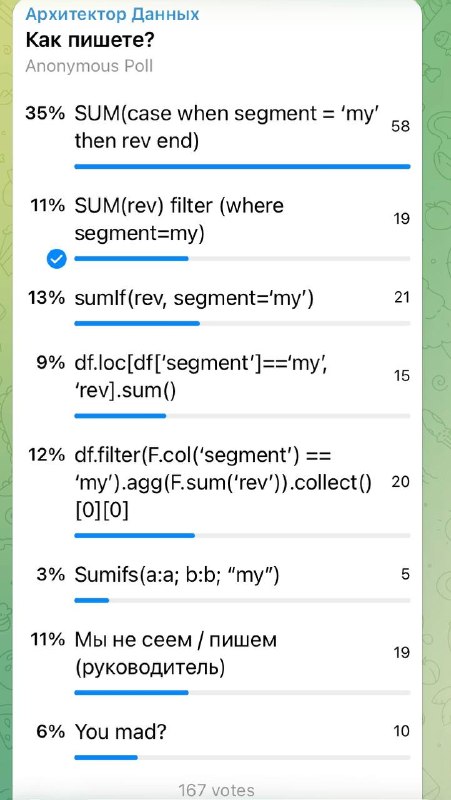Open the Архитектор Данных channel name

click(x=112, y=14)
